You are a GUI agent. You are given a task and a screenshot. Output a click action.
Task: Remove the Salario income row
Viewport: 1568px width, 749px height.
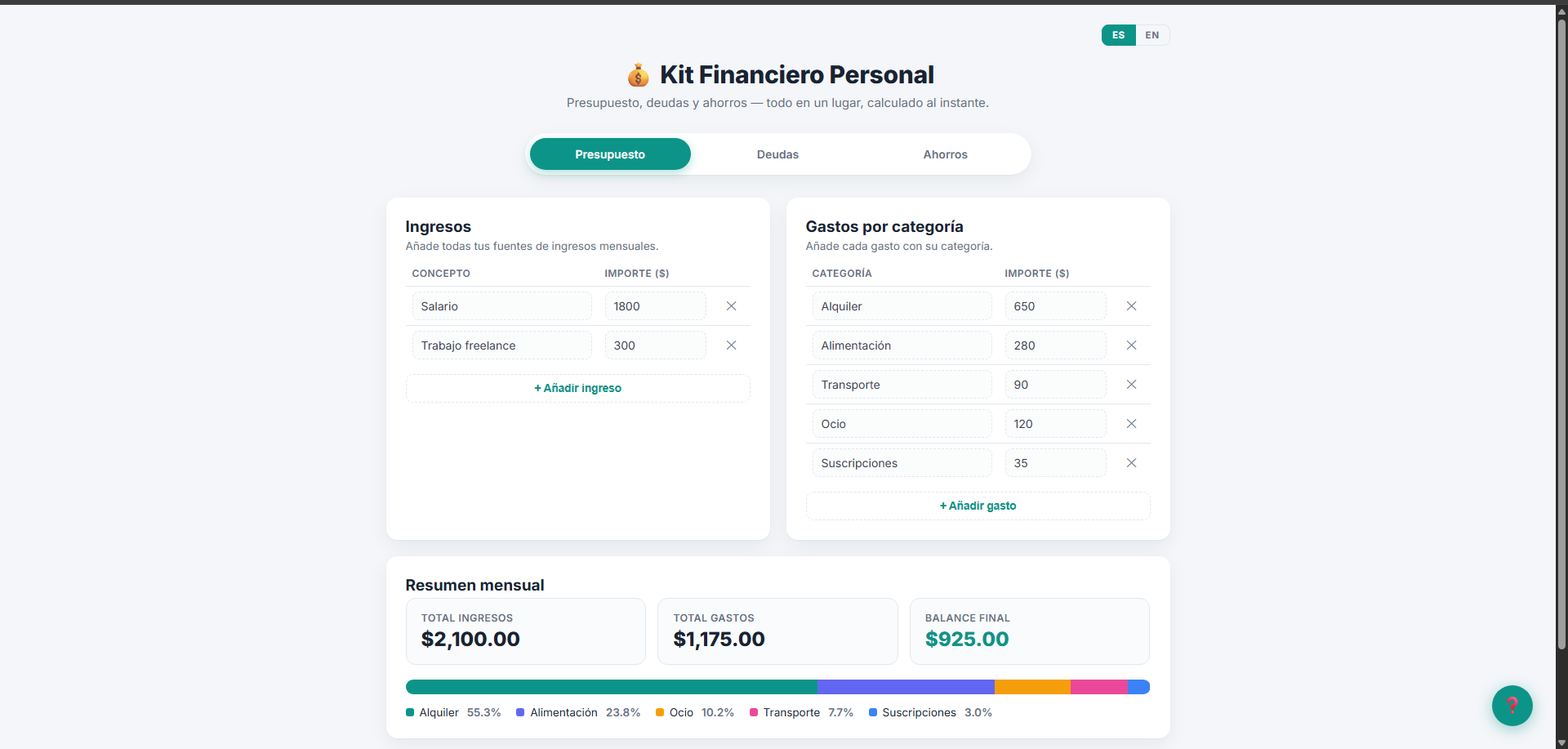pyautogui.click(x=731, y=306)
